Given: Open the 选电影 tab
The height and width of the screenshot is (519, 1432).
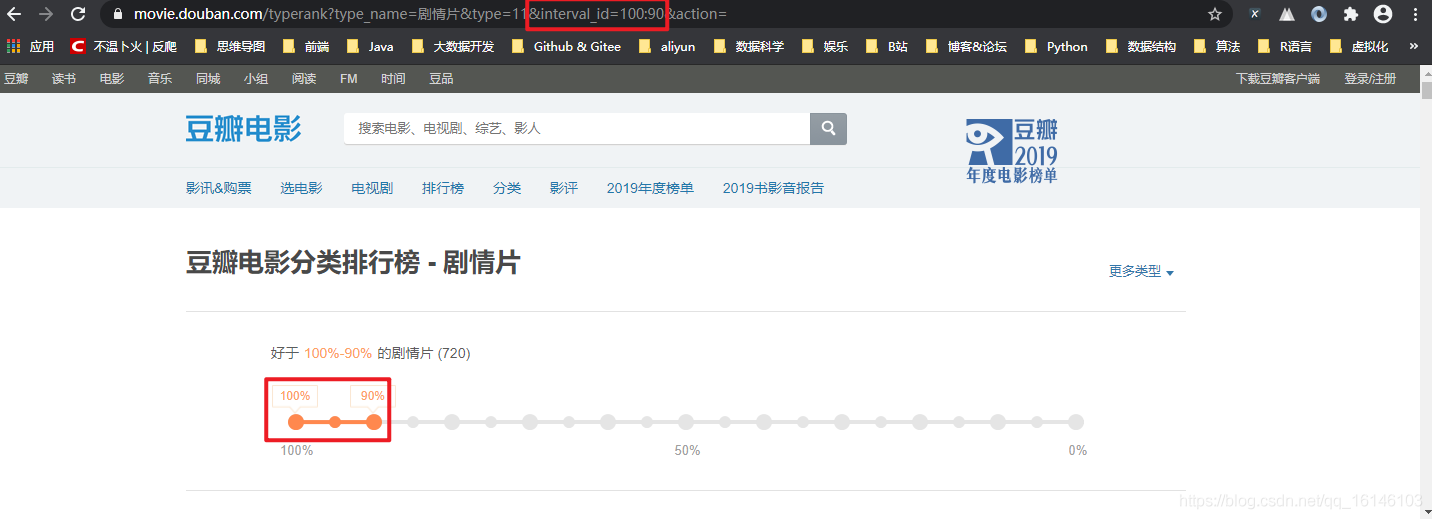Looking at the screenshot, I should 301,188.
